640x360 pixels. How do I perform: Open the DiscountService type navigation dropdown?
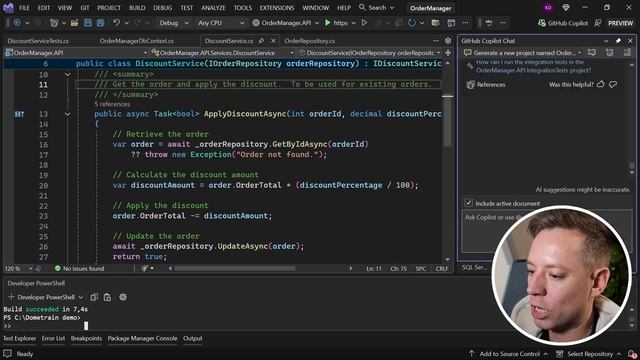coord(222,53)
